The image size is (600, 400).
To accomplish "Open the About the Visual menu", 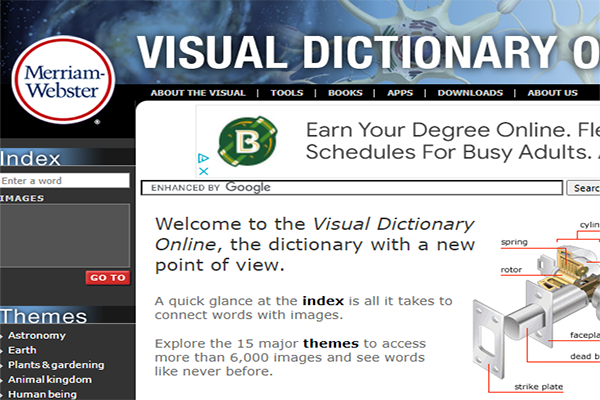I will [x=198, y=93].
